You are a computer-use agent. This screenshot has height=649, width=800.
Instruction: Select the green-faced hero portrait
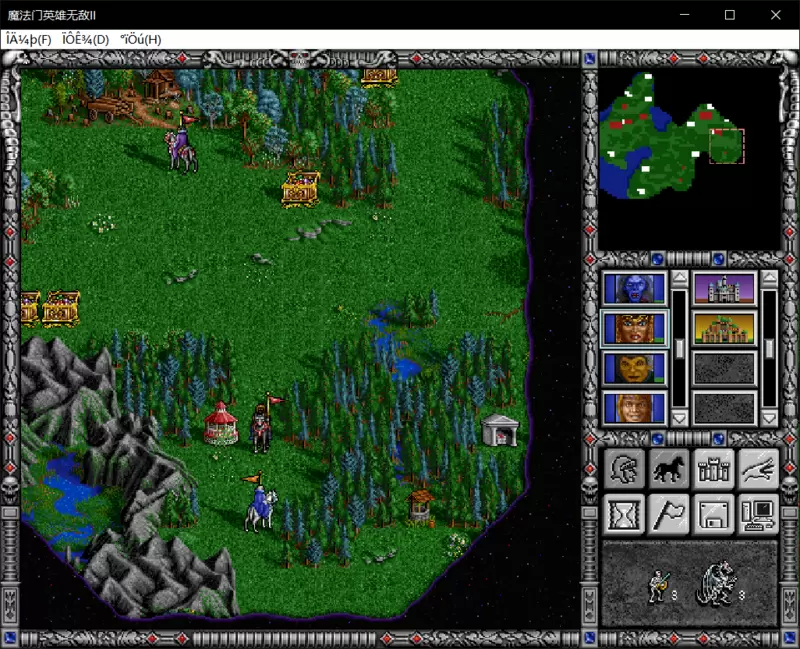click(x=635, y=368)
